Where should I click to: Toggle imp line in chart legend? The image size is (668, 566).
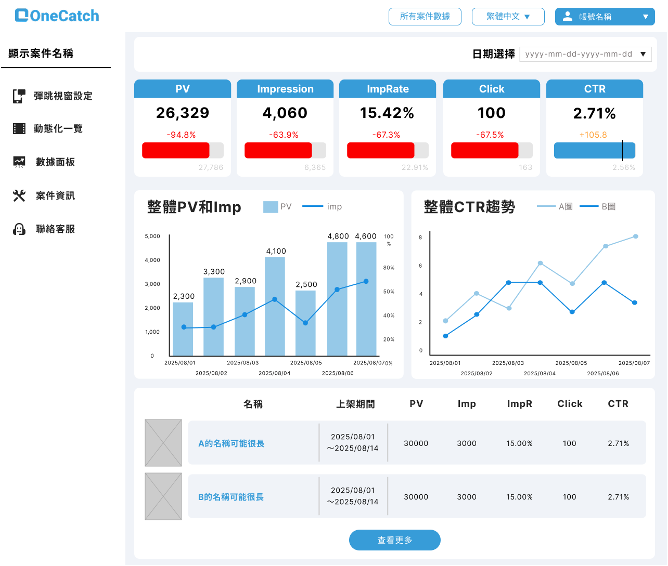(322, 207)
